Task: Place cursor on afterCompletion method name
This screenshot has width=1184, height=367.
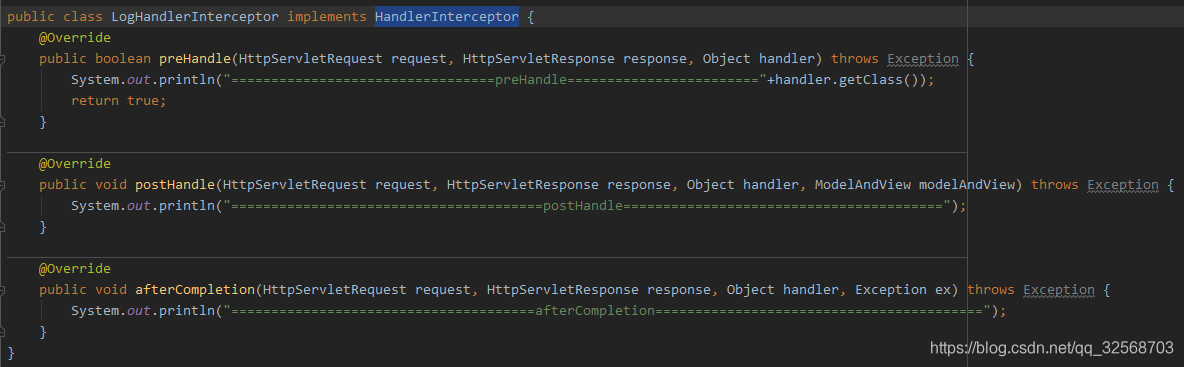Action: click(x=195, y=290)
